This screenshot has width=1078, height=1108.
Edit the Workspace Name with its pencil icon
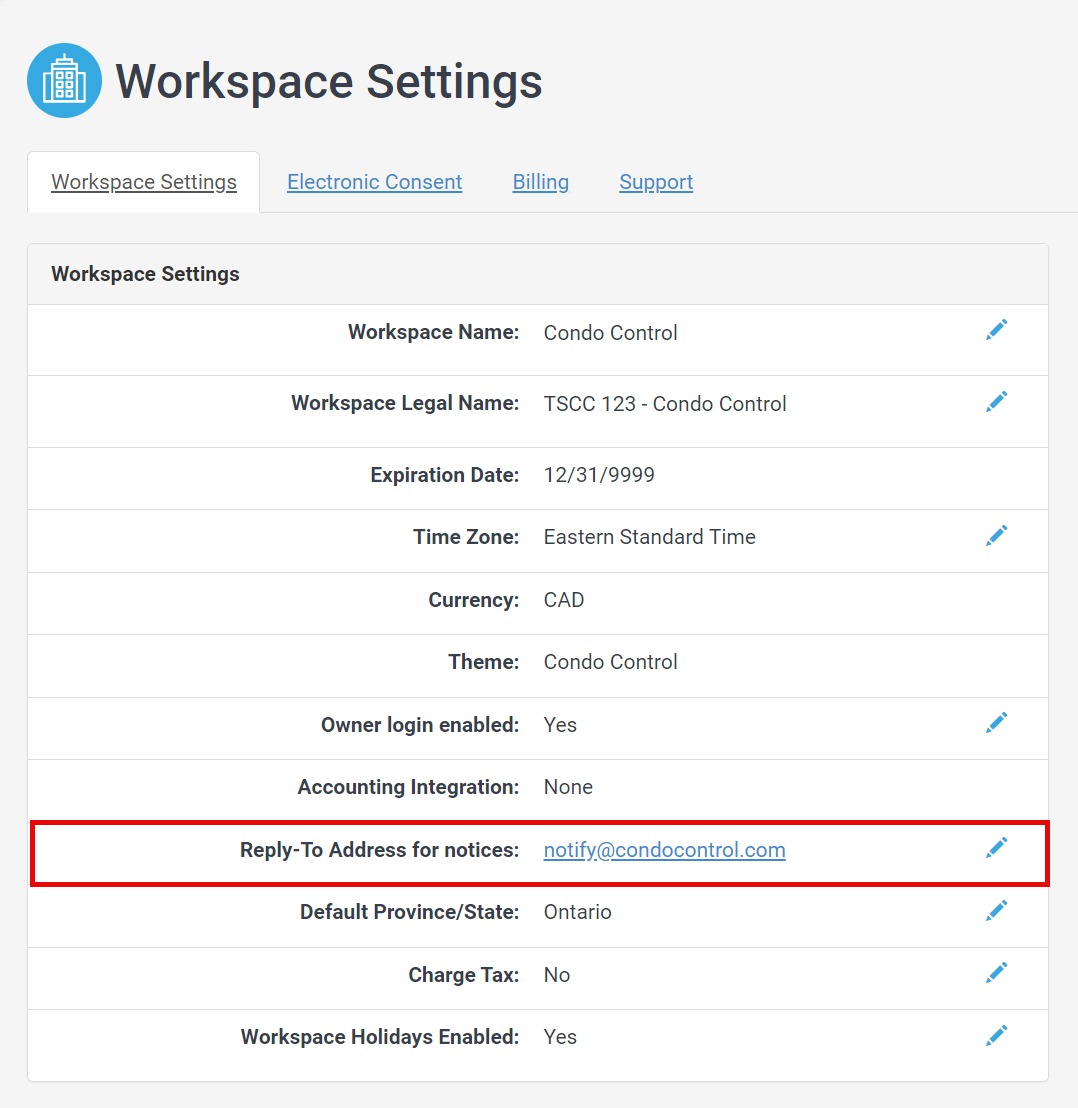point(996,330)
